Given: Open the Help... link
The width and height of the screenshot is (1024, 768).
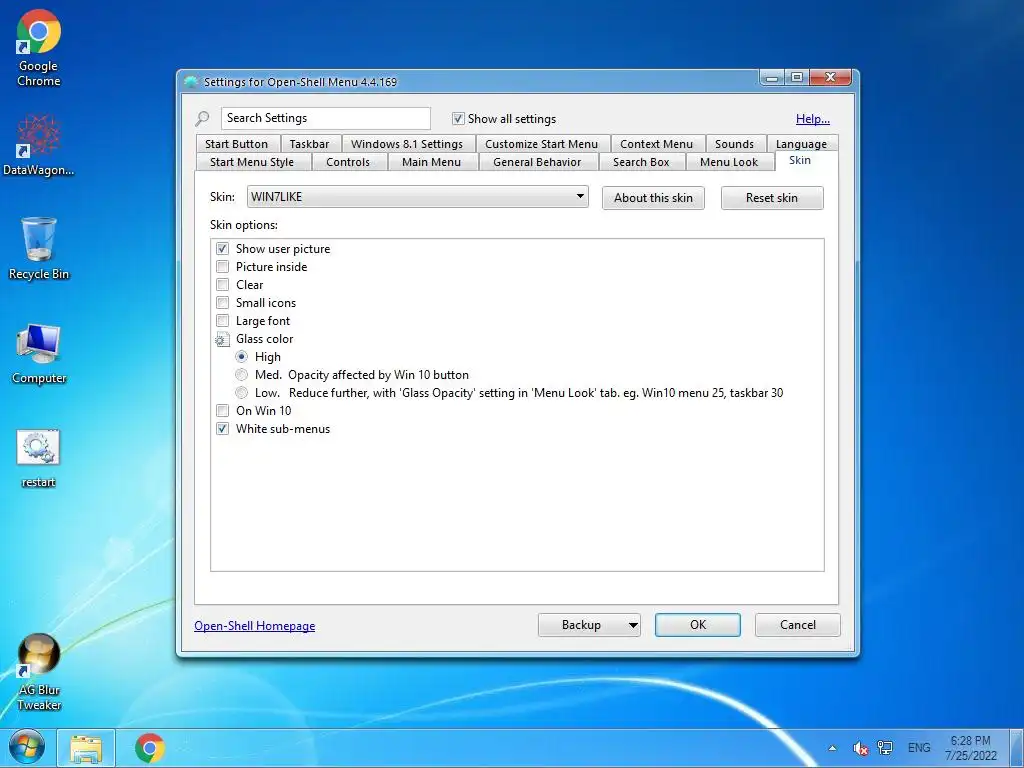Looking at the screenshot, I should click(x=812, y=119).
